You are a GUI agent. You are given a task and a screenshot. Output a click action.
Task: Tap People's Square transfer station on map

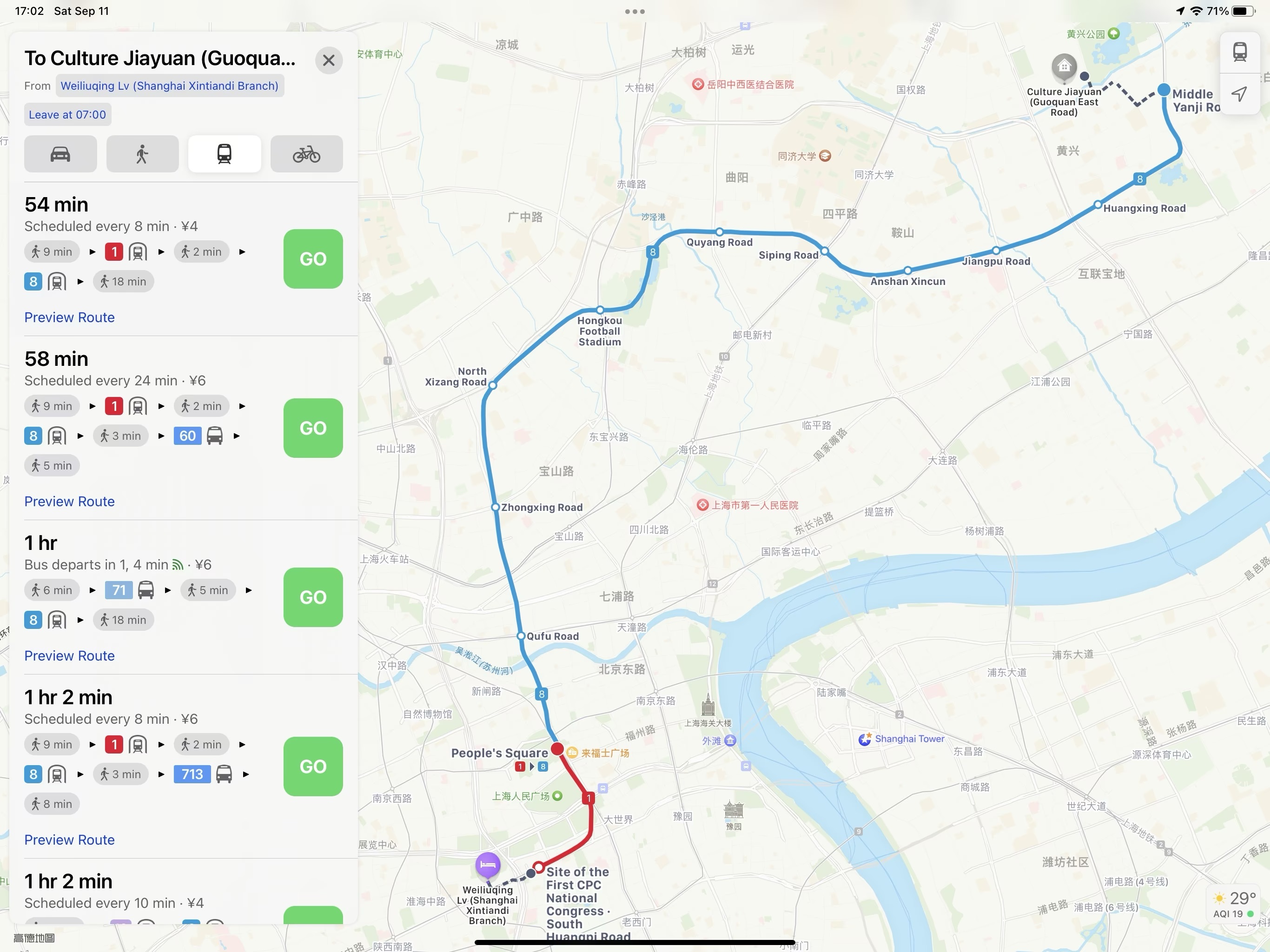click(x=557, y=749)
